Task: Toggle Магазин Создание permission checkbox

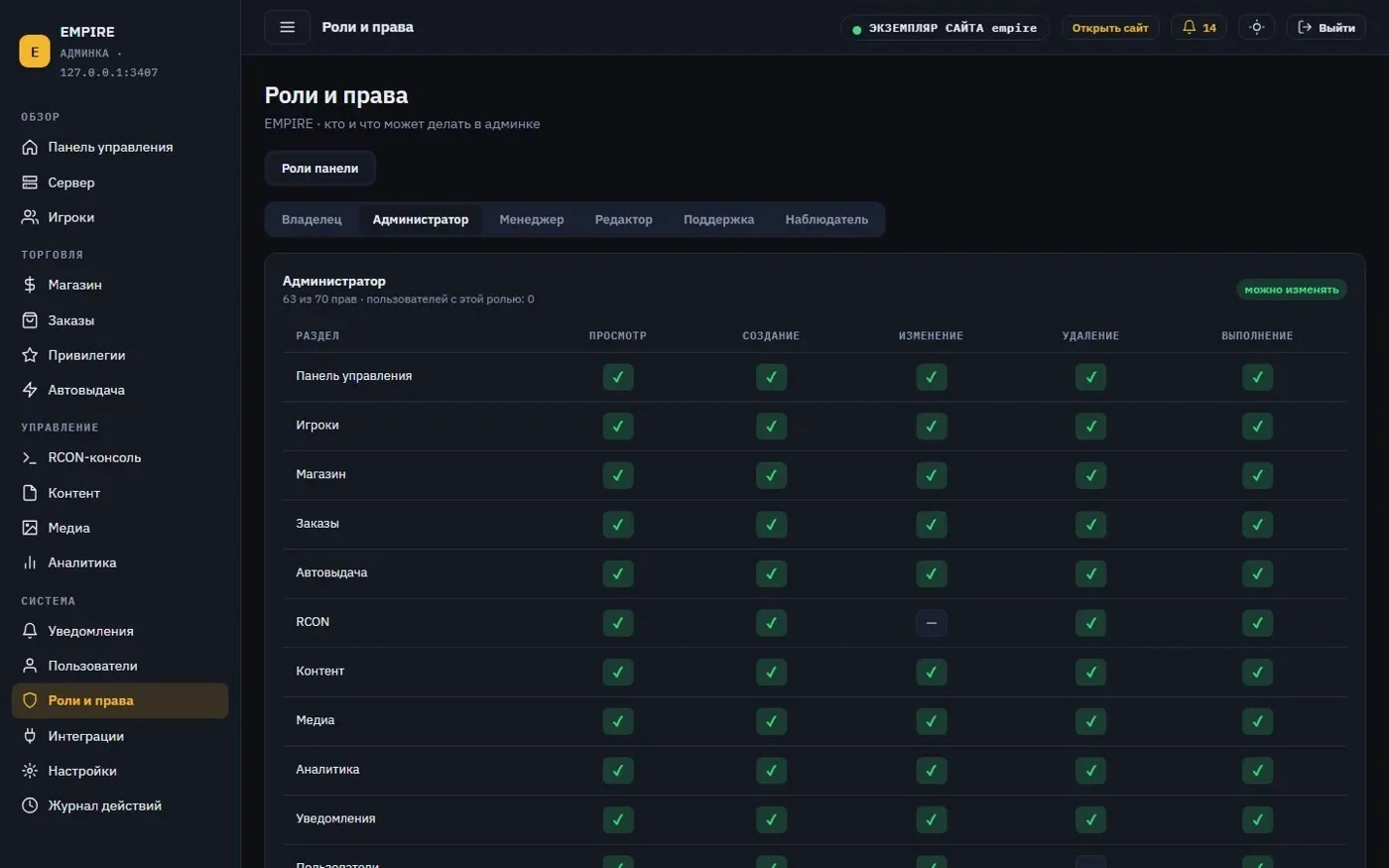Action: [771, 475]
